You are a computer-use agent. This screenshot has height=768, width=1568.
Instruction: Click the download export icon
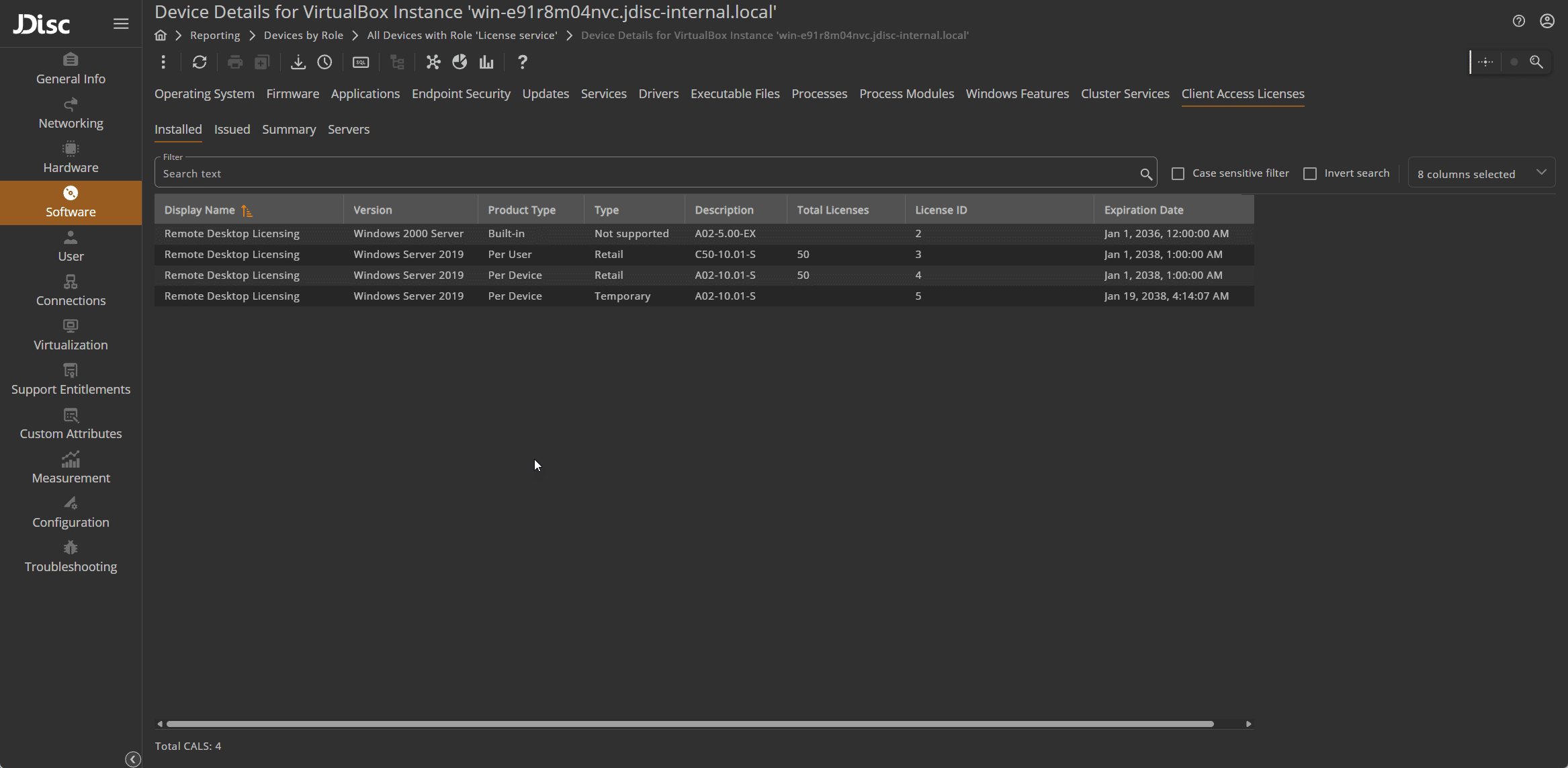pyautogui.click(x=298, y=62)
